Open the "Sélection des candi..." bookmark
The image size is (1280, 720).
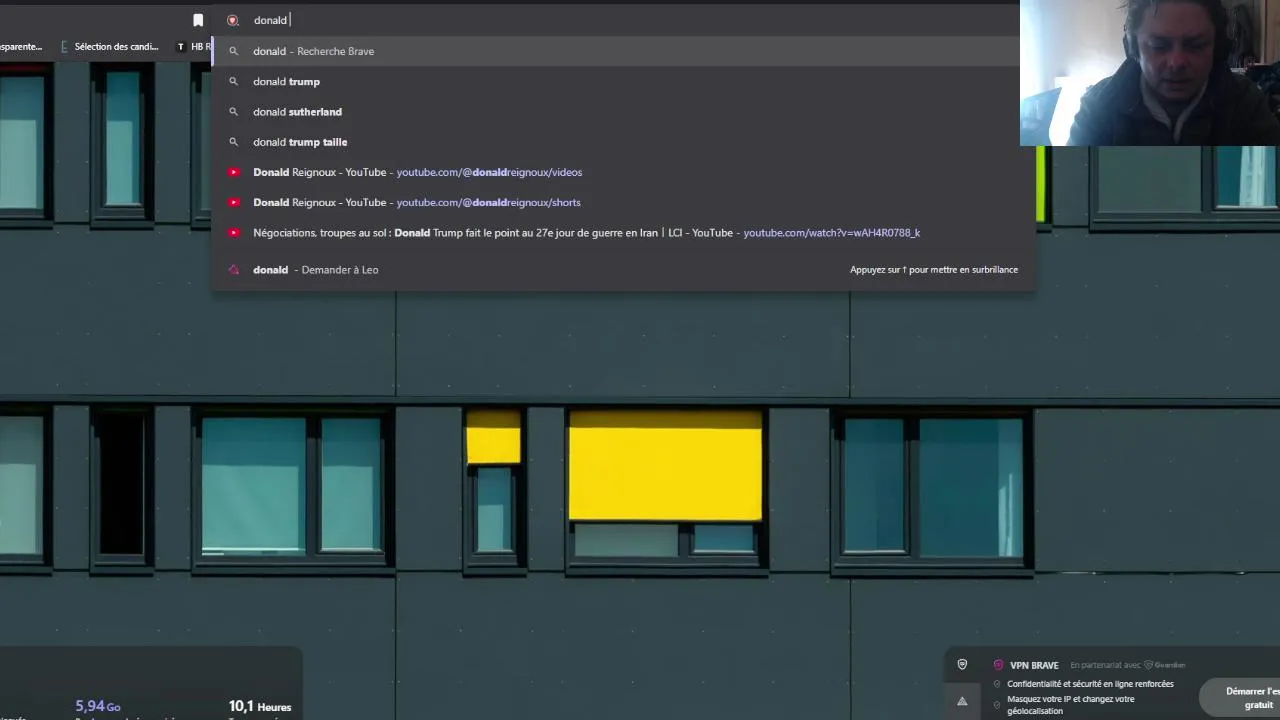109,46
